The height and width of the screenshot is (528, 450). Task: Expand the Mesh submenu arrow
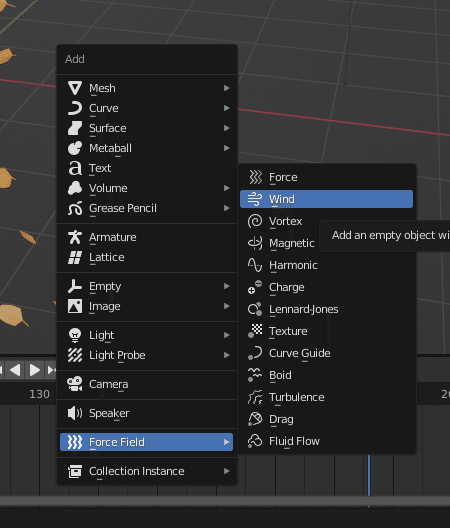[227, 88]
